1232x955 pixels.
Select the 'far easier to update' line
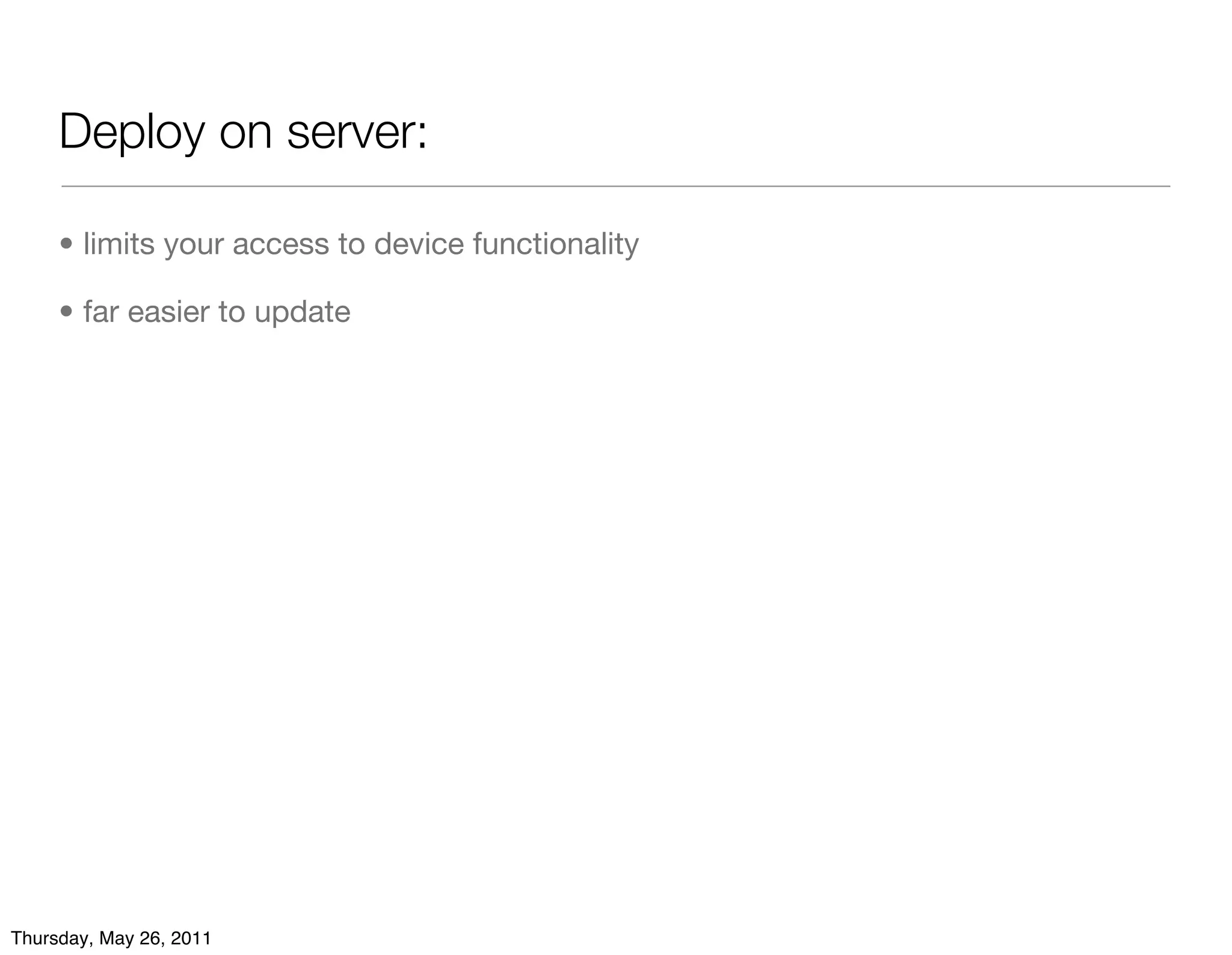217,312
